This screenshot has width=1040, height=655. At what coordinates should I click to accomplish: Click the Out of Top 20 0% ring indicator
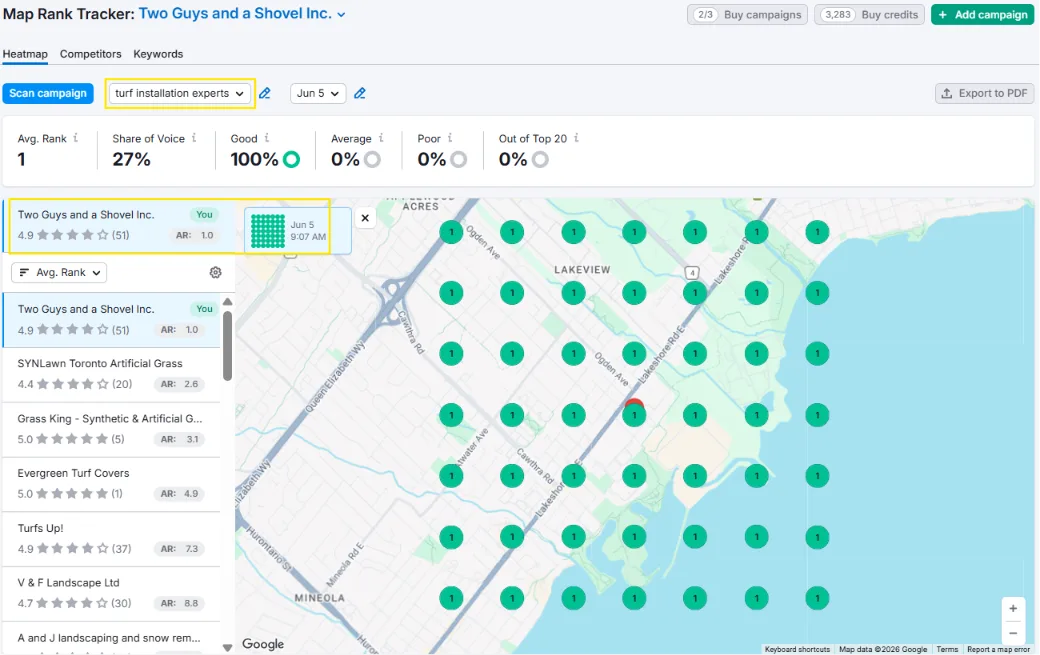pos(540,159)
